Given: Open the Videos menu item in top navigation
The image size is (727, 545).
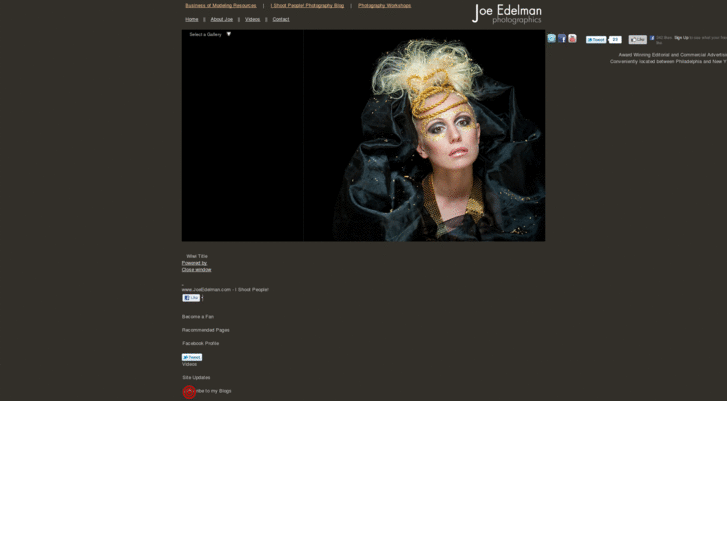Looking at the screenshot, I should click(x=252, y=19).
